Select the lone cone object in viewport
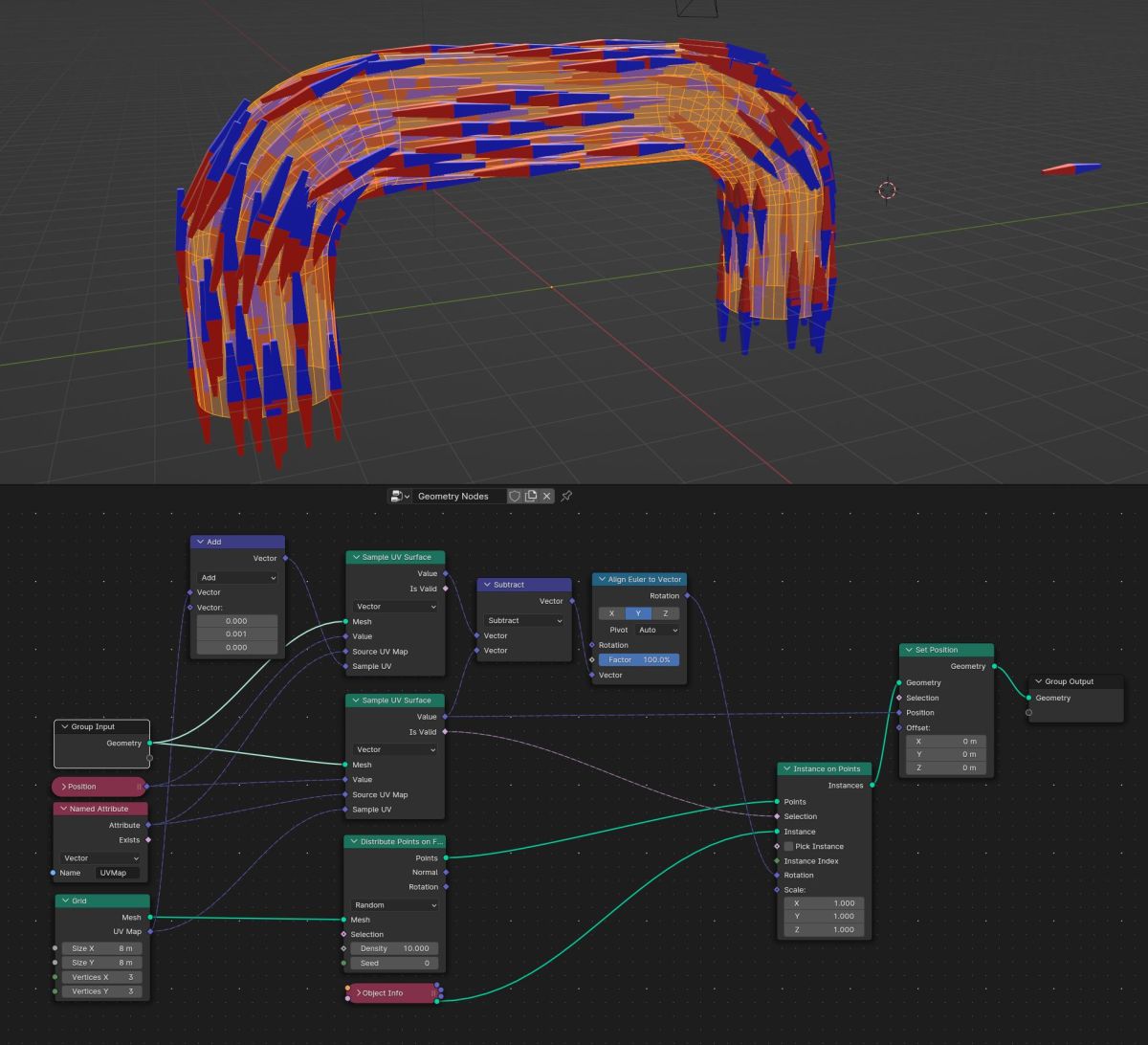1148x1045 pixels. (1071, 169)
